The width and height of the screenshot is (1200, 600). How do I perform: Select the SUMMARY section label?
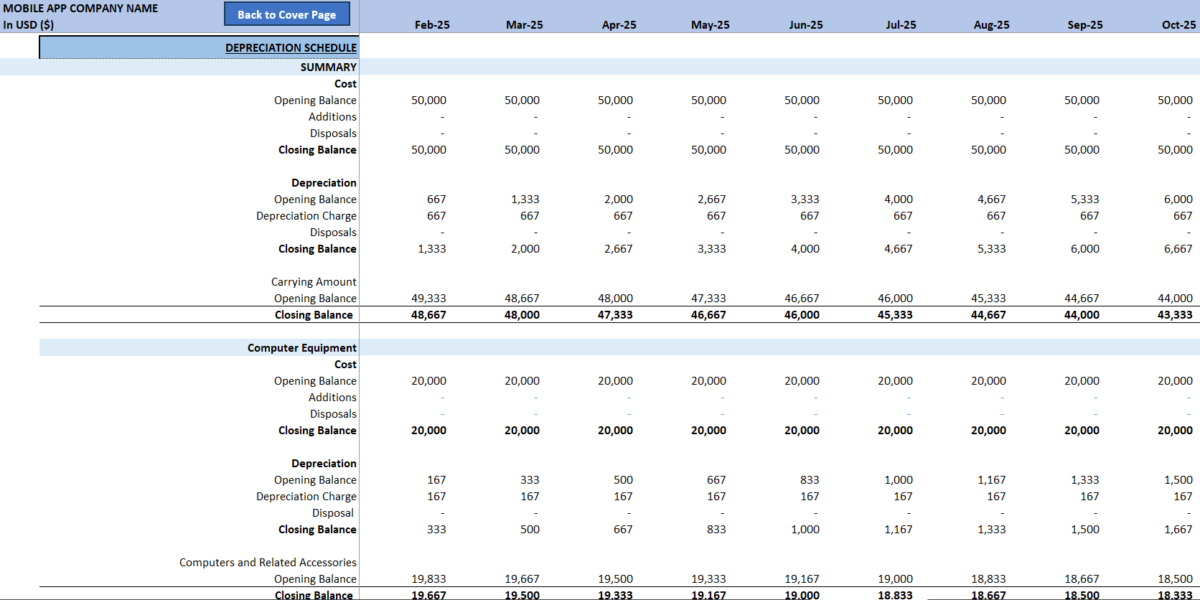[328, 67]
